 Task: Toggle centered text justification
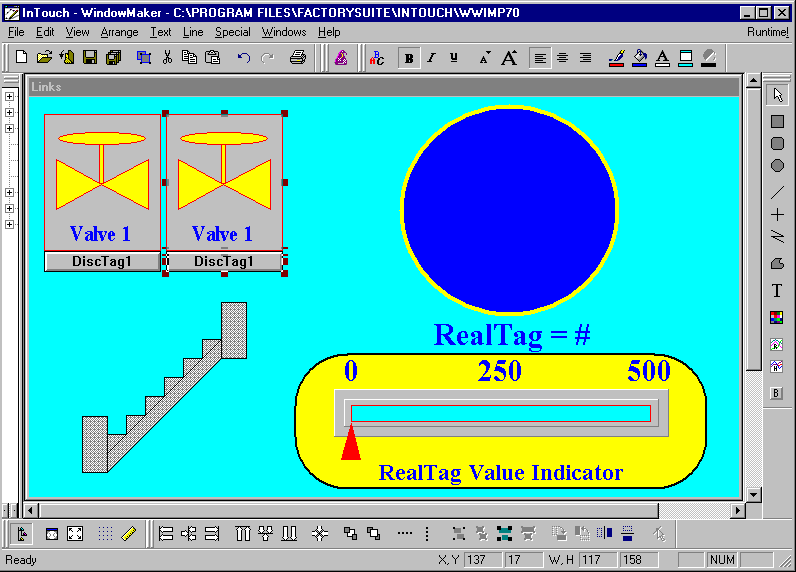coord(562,58)
